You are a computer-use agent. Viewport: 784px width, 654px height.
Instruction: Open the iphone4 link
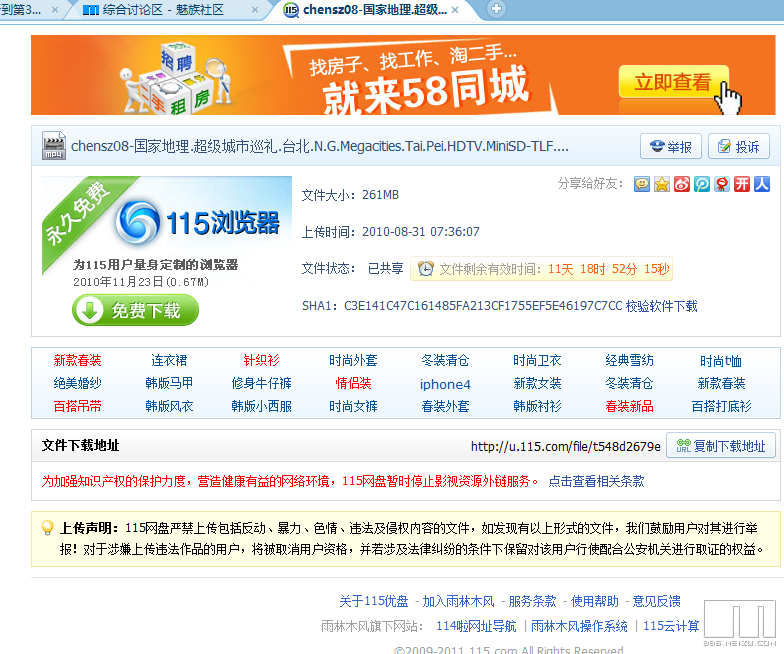pos(445,384)
